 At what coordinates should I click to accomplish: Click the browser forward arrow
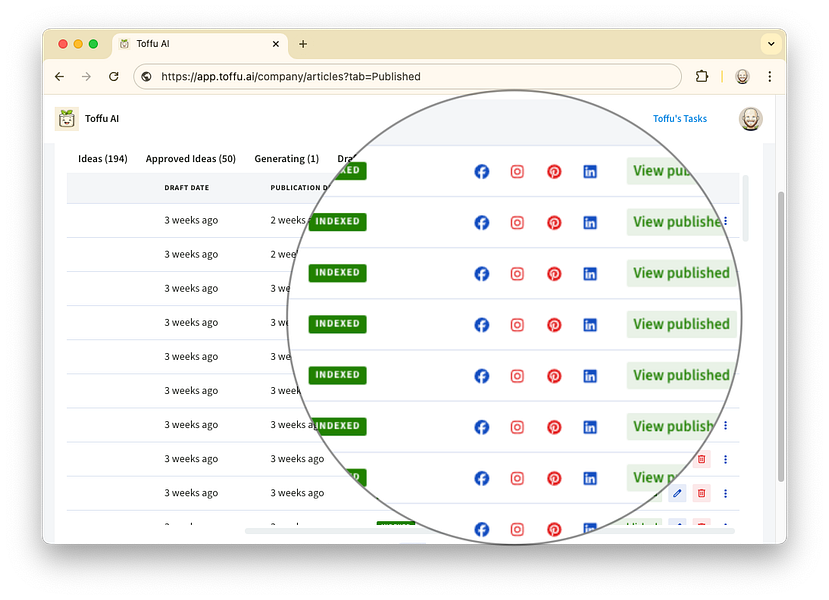point(86,77)
